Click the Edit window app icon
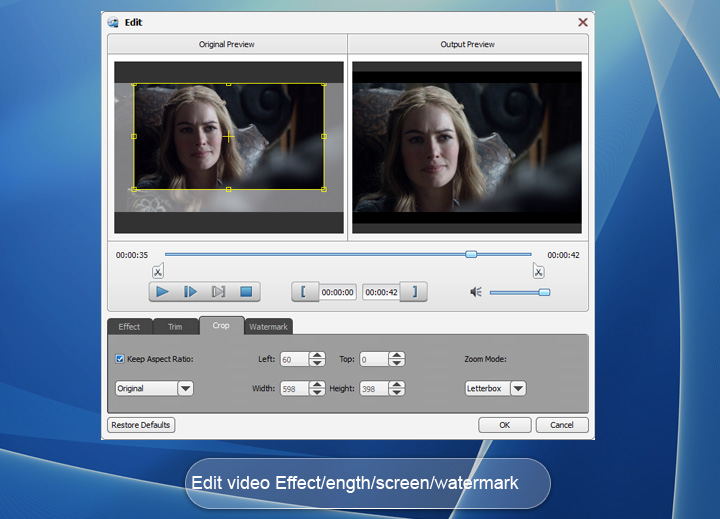This screenshot has height=519, width=720. point(113,23)
